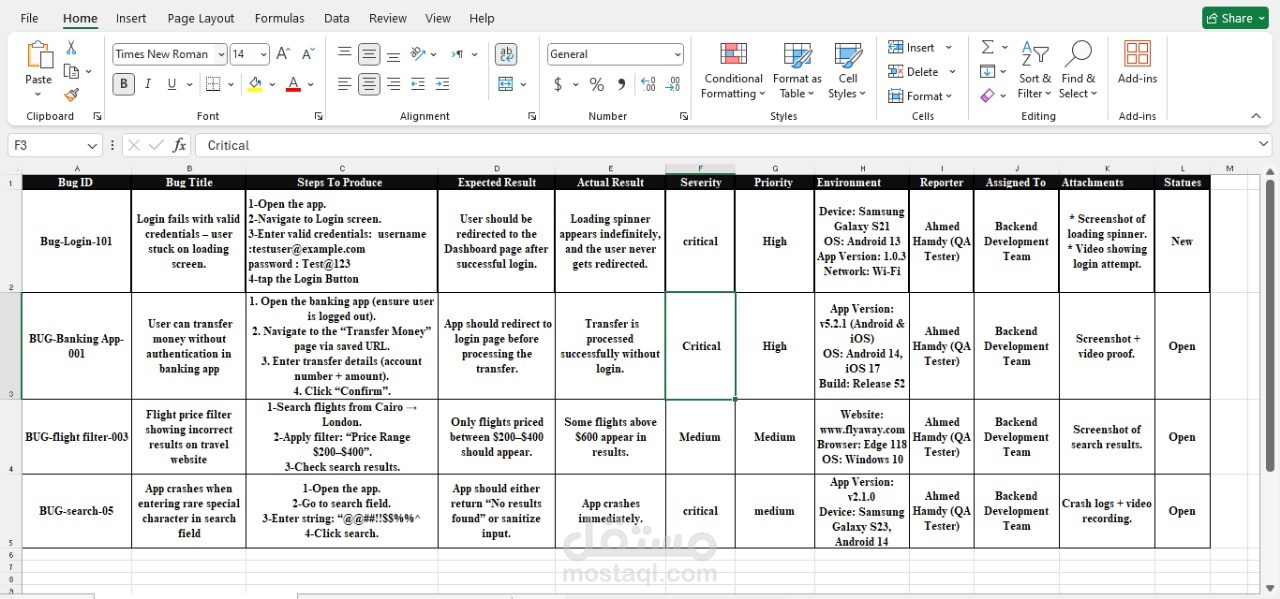Click the Fill down icon
The height and width of the screenshot is (599, 1280).
click(987, 71)
